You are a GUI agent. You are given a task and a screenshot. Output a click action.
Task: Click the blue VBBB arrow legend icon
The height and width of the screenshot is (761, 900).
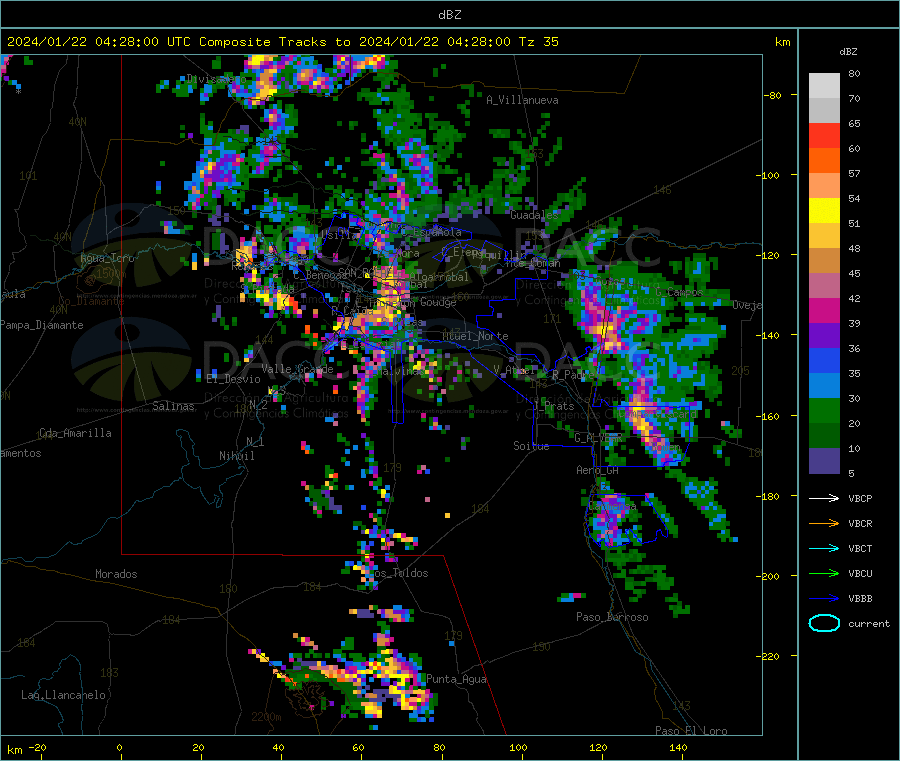point(824,599)
